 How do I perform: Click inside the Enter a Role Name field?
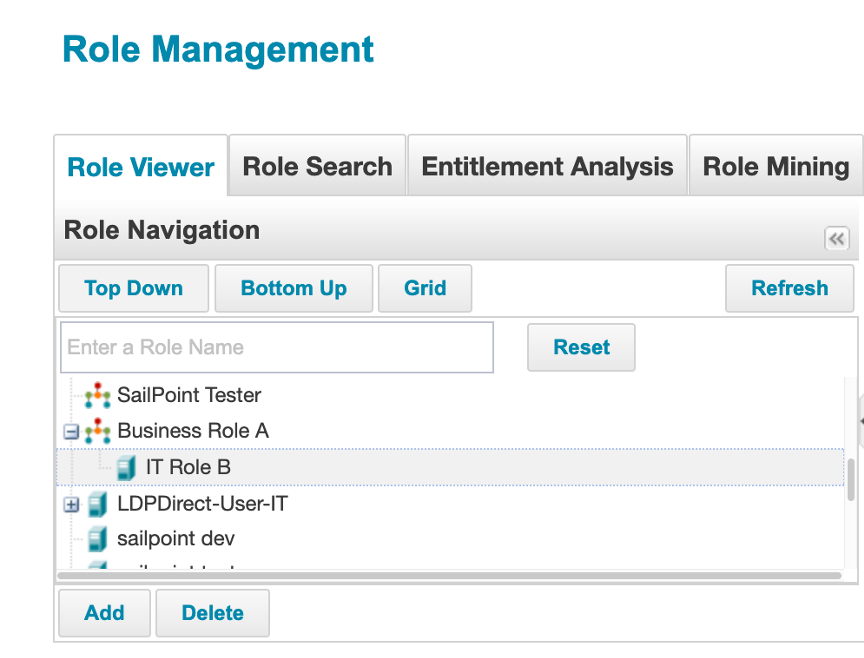277,348
